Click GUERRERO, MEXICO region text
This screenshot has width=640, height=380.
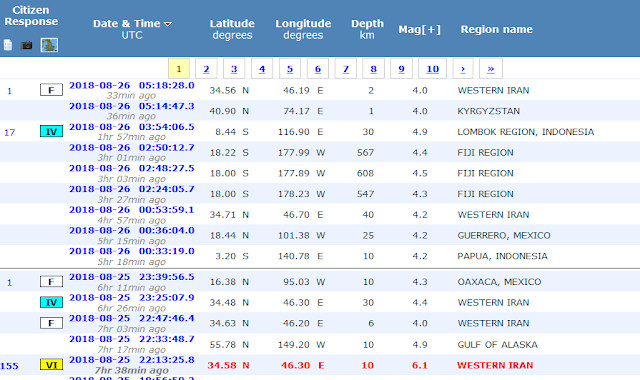504,236
